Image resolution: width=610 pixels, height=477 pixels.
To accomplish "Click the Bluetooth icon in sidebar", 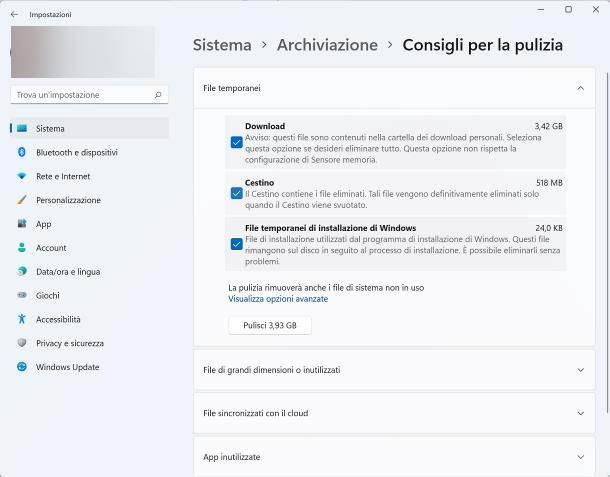I will 22,152.
